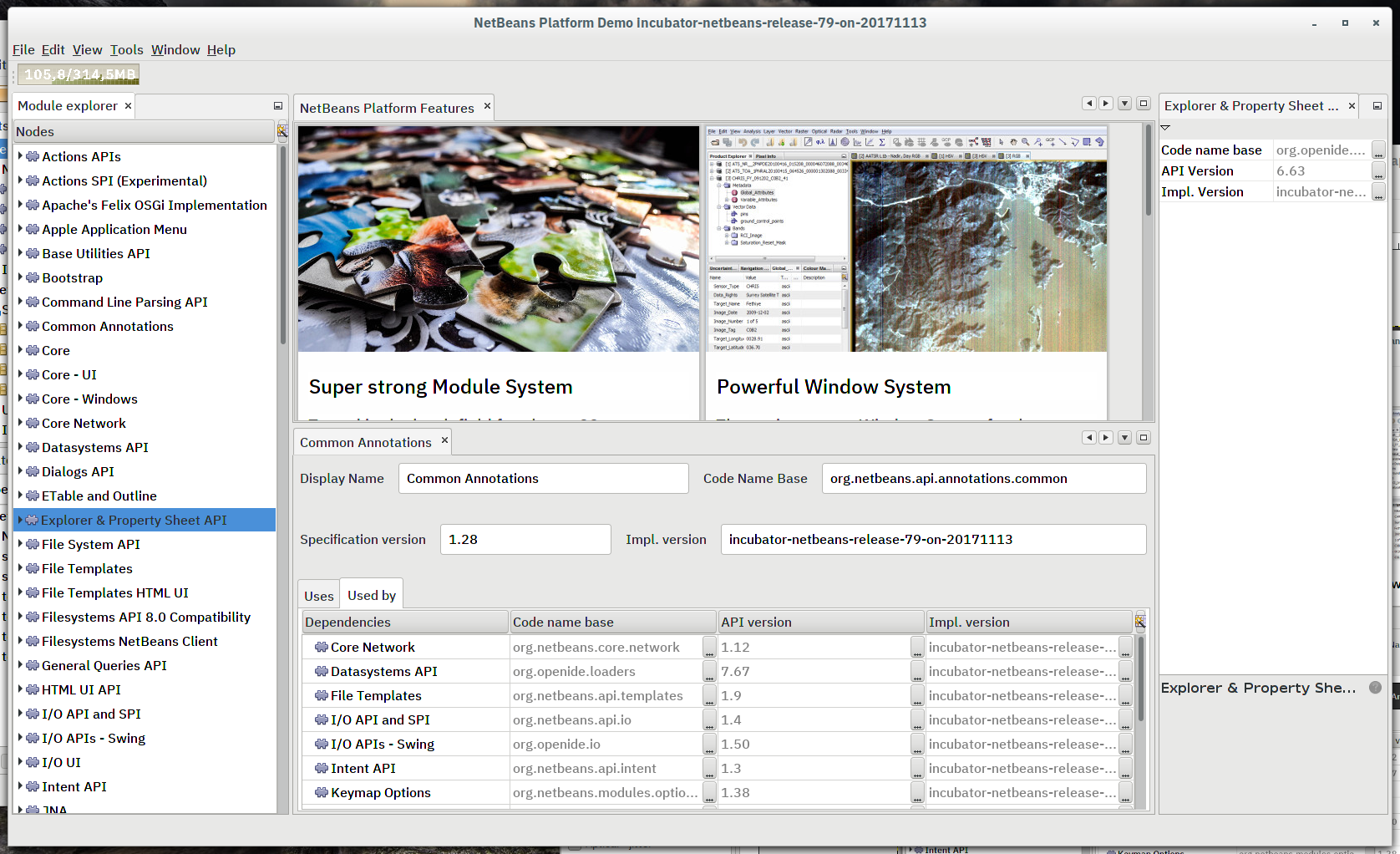Open ellipsis editor for org.netbeans.core.network cell
Viewport: 1400px width, 854px height.
point(709,648)
